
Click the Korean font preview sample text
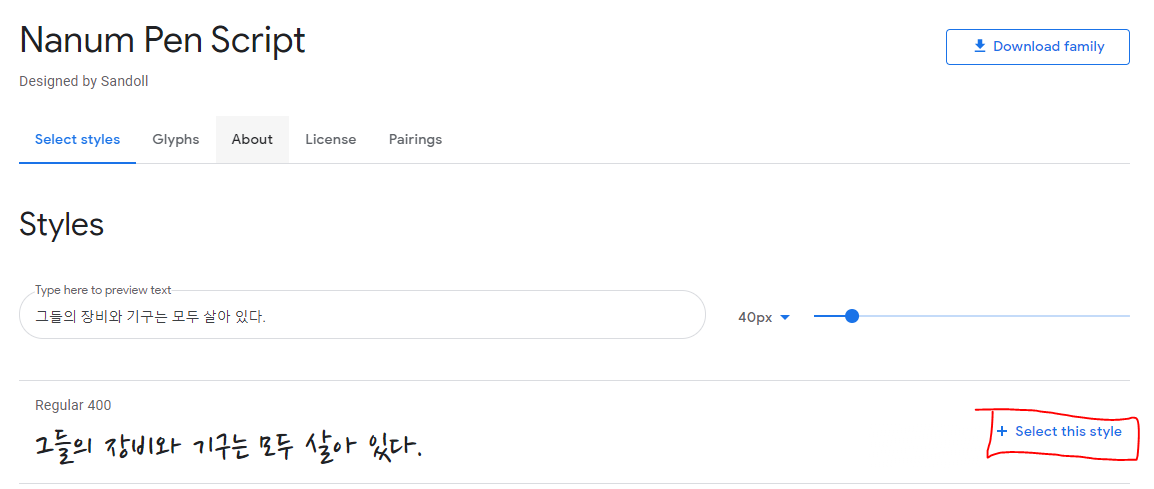228,446
